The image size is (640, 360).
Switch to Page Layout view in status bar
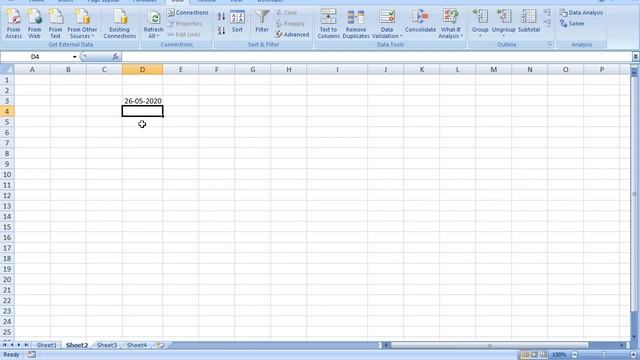[534, 355]
